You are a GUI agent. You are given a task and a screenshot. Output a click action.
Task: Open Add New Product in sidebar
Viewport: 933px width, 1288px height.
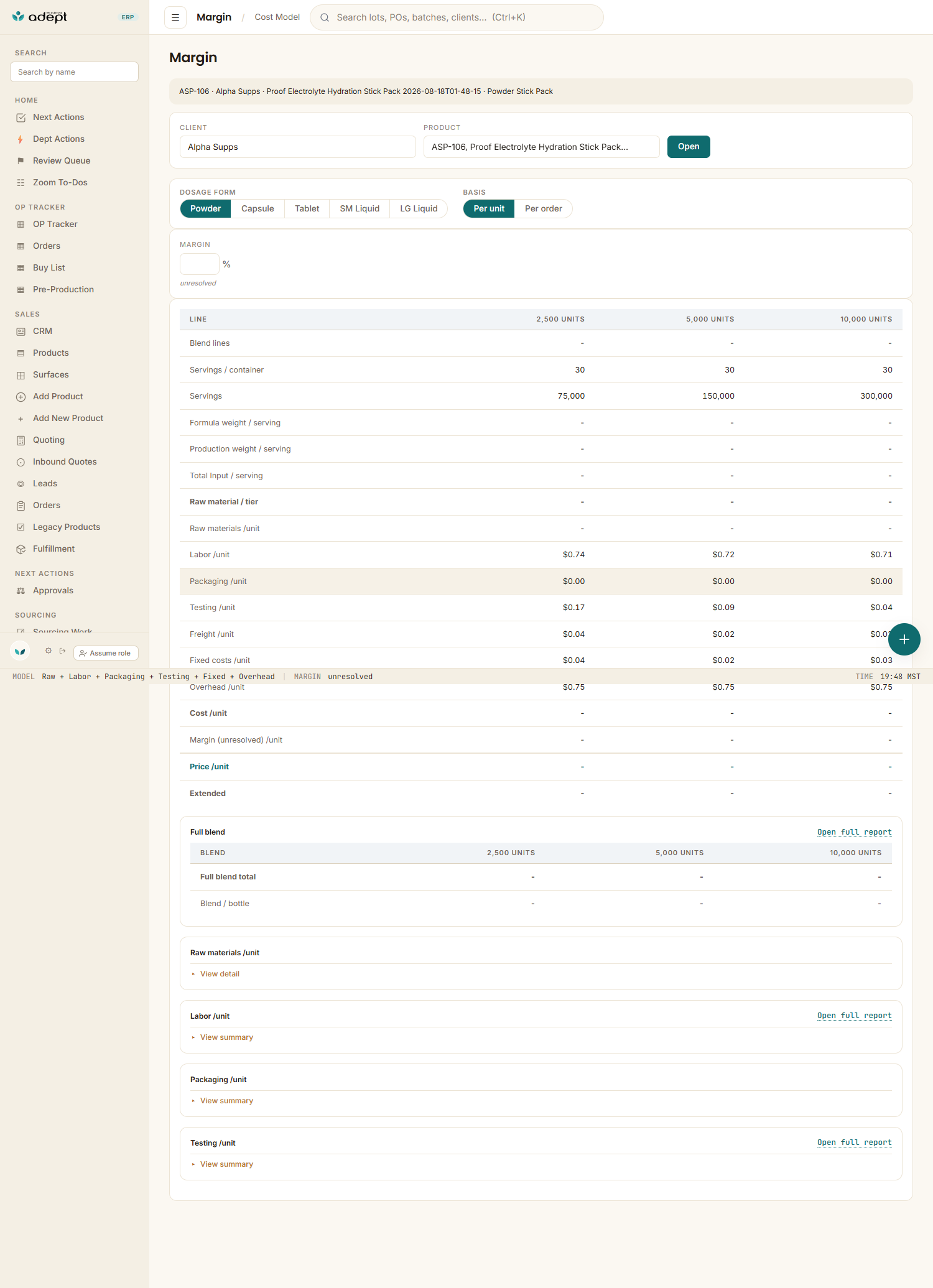[68, 419]
